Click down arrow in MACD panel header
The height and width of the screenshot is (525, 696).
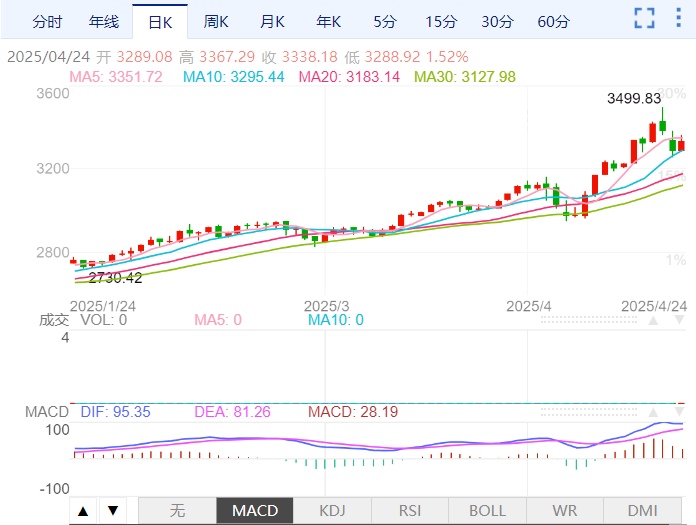679,412
